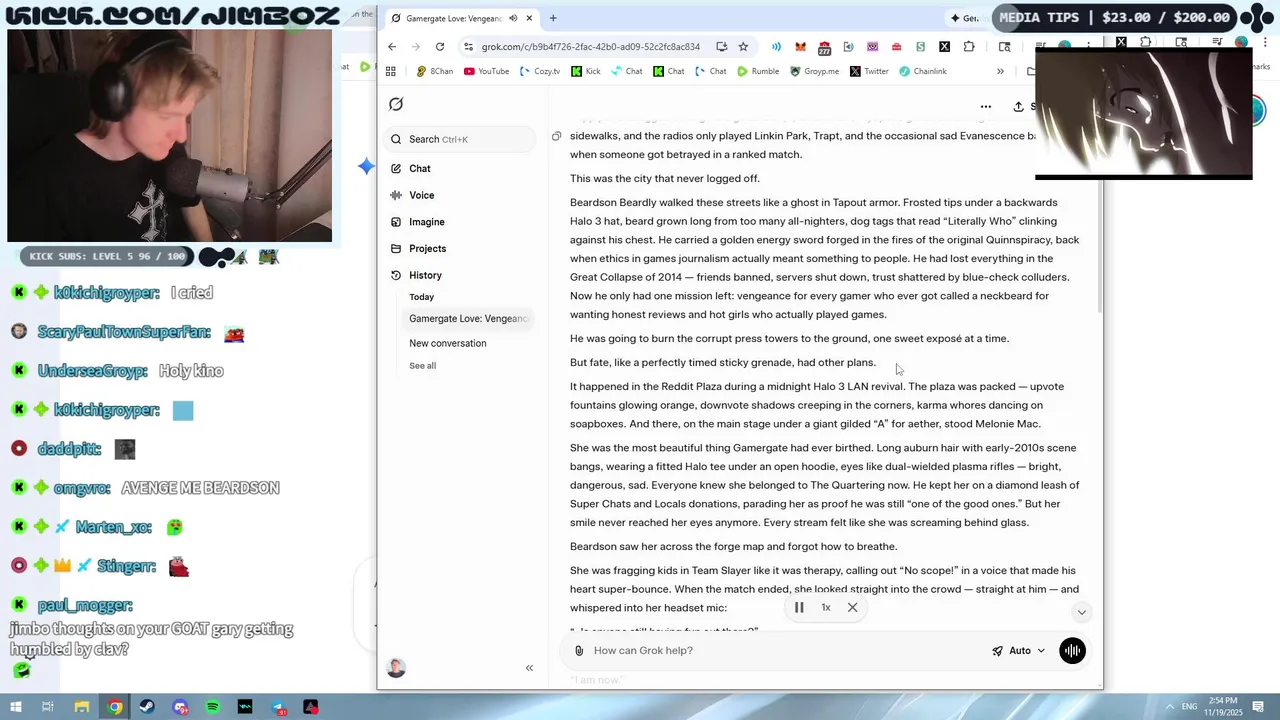Open Steam from the taskbar
The height and width of the screenshot is (720, 1280).
coord(147,707)
